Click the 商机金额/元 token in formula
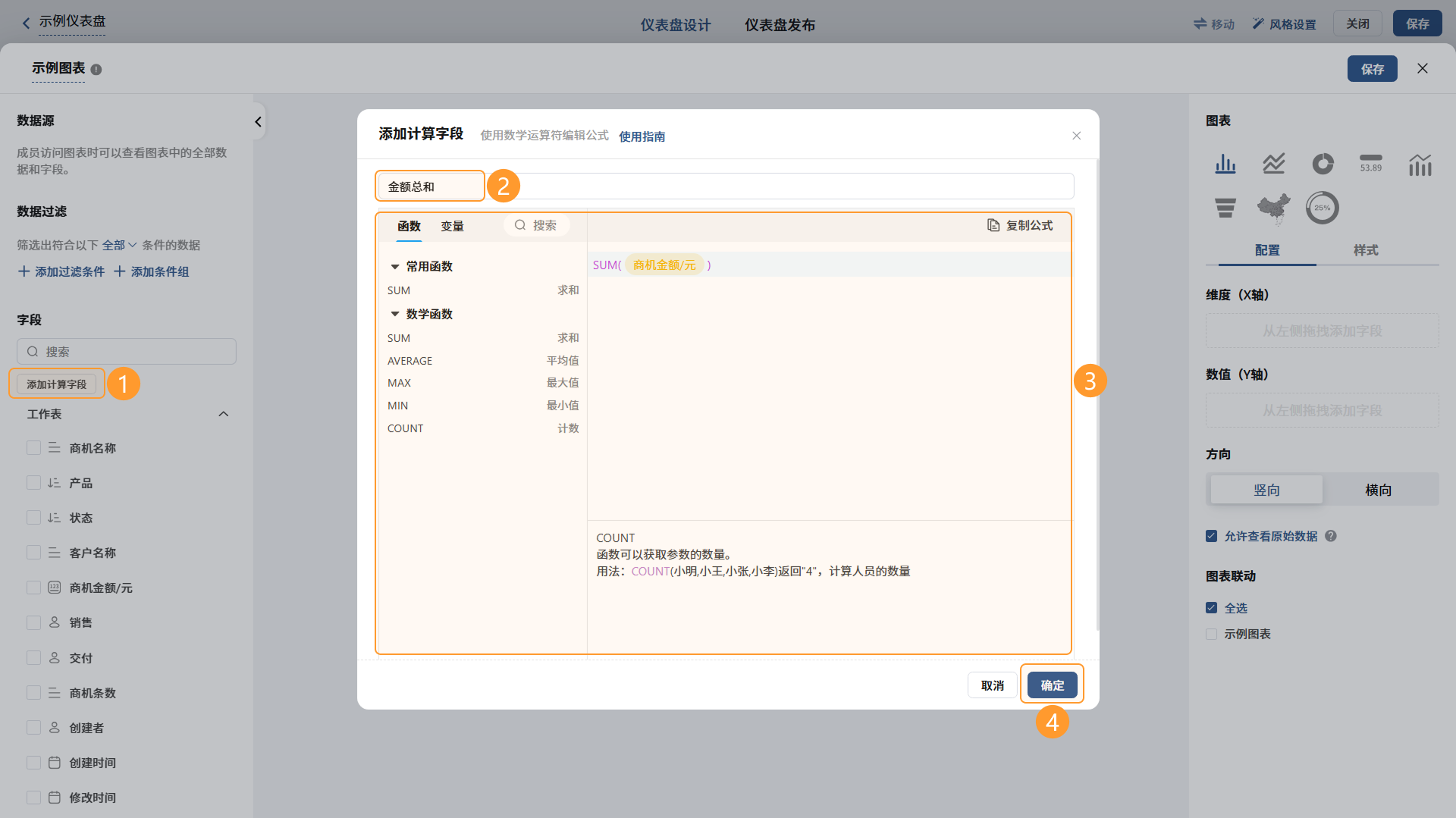The height and width of the screenshot is (818, 1456). coord(664,265)
